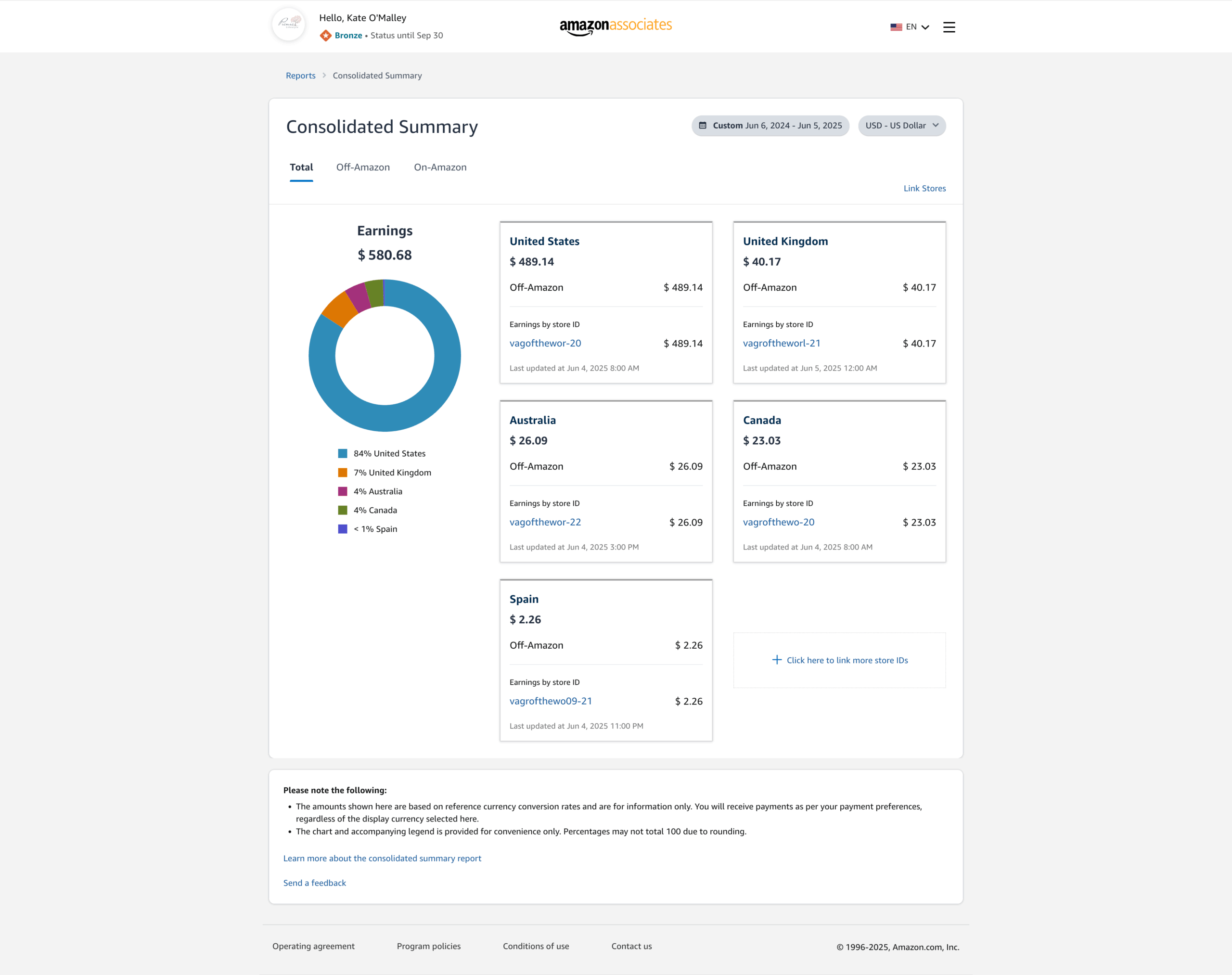Click the Link Stores link
Viewport: 1232px width, 975px height.
924,188
